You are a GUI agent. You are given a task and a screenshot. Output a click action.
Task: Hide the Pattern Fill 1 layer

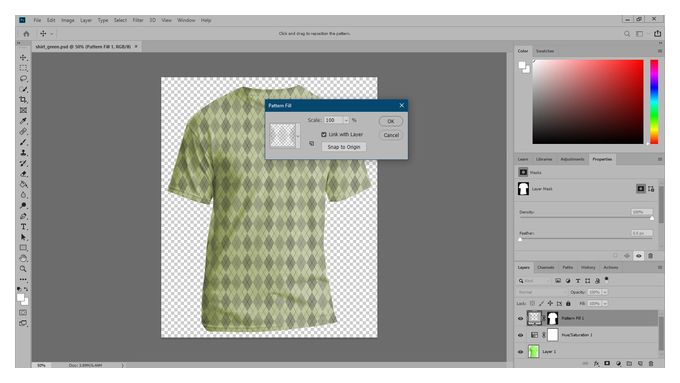[520, 318]
